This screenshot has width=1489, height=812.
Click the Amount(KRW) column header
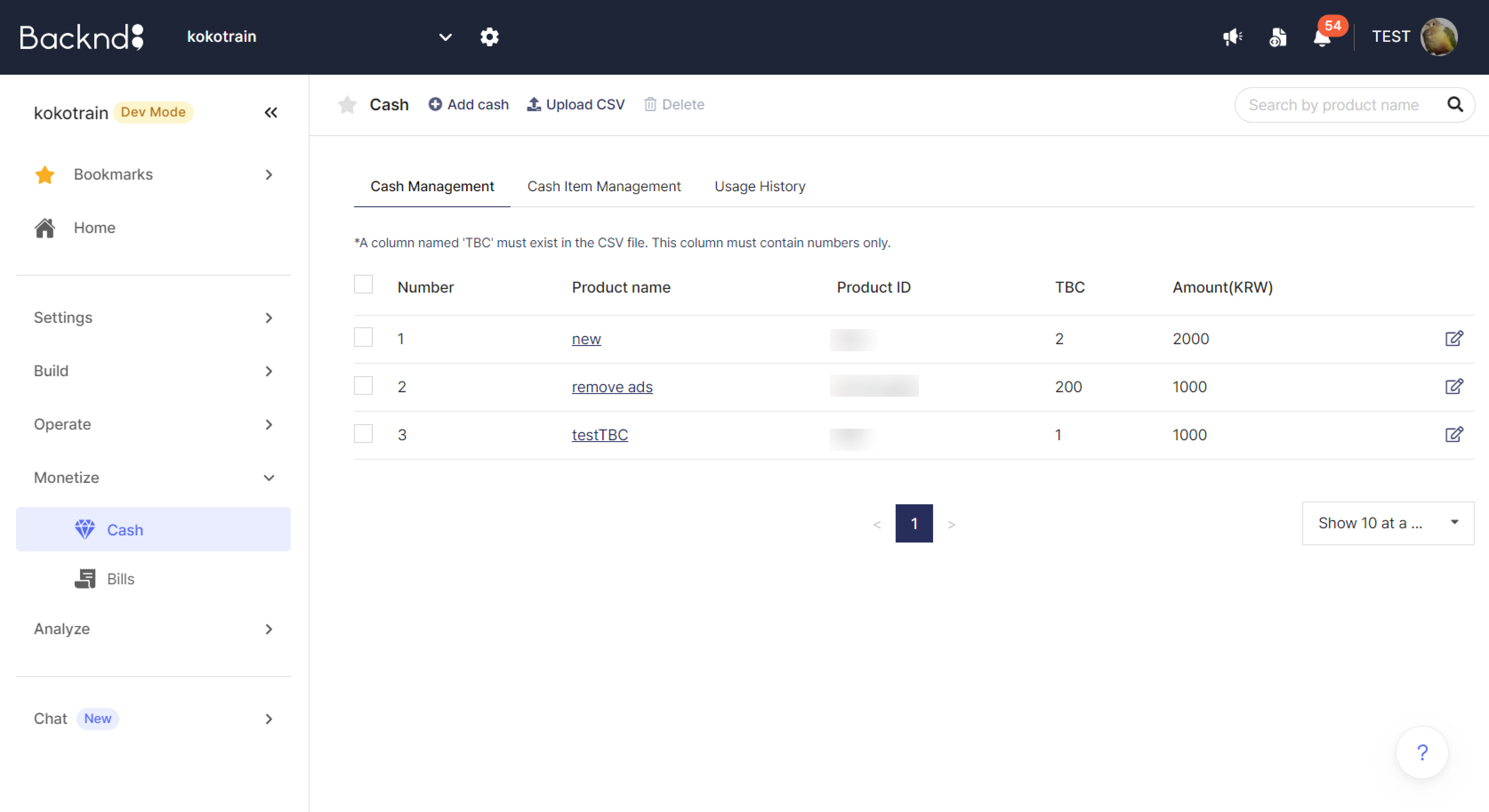[x=1223, y=287]
